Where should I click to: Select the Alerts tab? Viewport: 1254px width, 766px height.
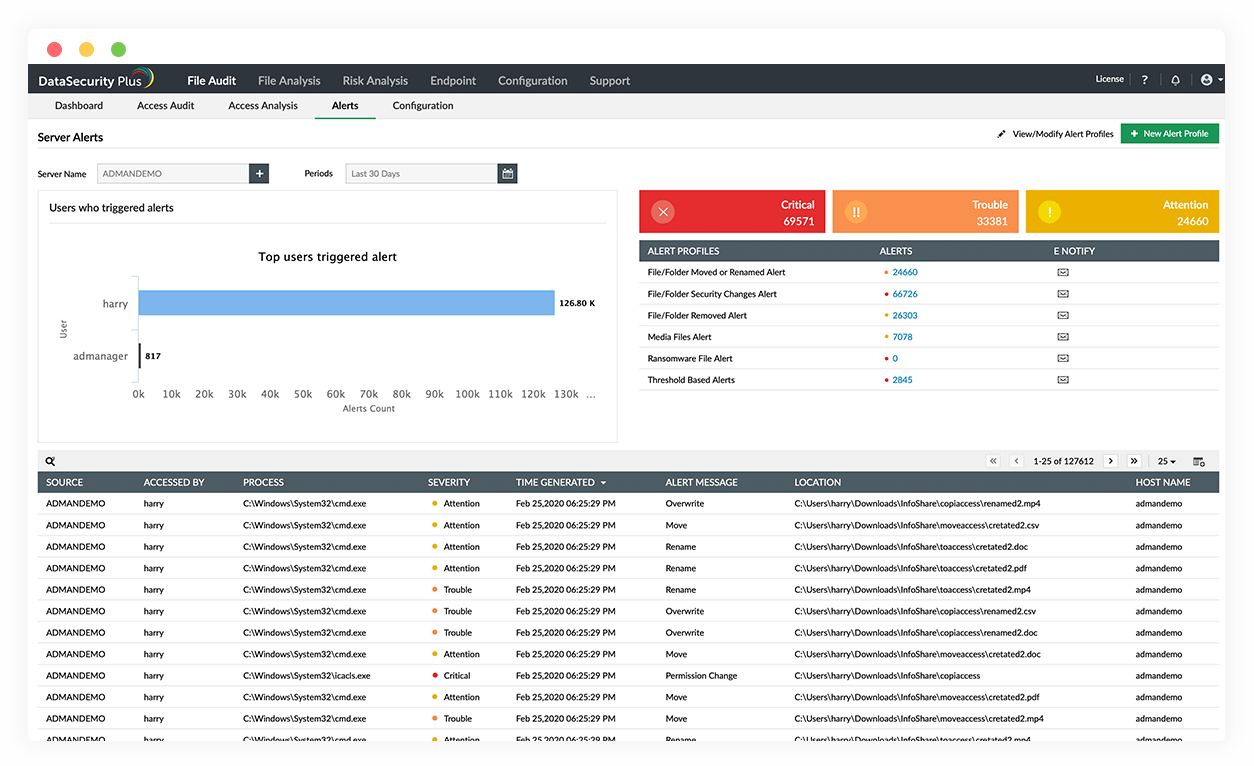pyautogui.click(x=345, y=106)
